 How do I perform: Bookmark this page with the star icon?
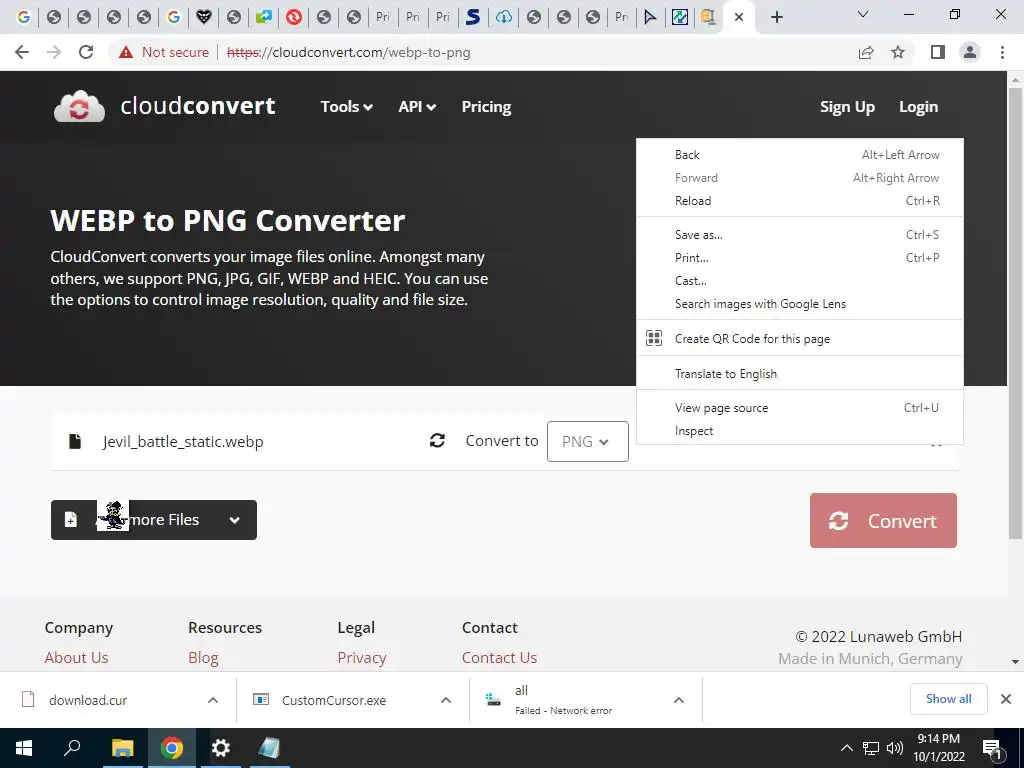click(x=898, y=52)
